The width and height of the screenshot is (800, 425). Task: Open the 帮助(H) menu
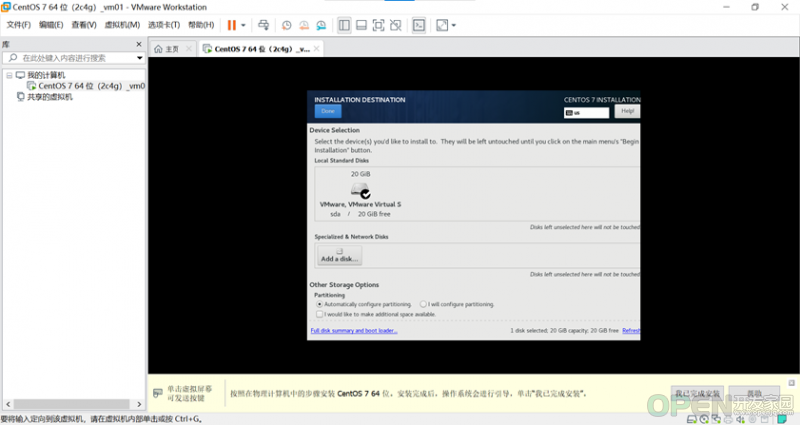click(x=201, y=24)
